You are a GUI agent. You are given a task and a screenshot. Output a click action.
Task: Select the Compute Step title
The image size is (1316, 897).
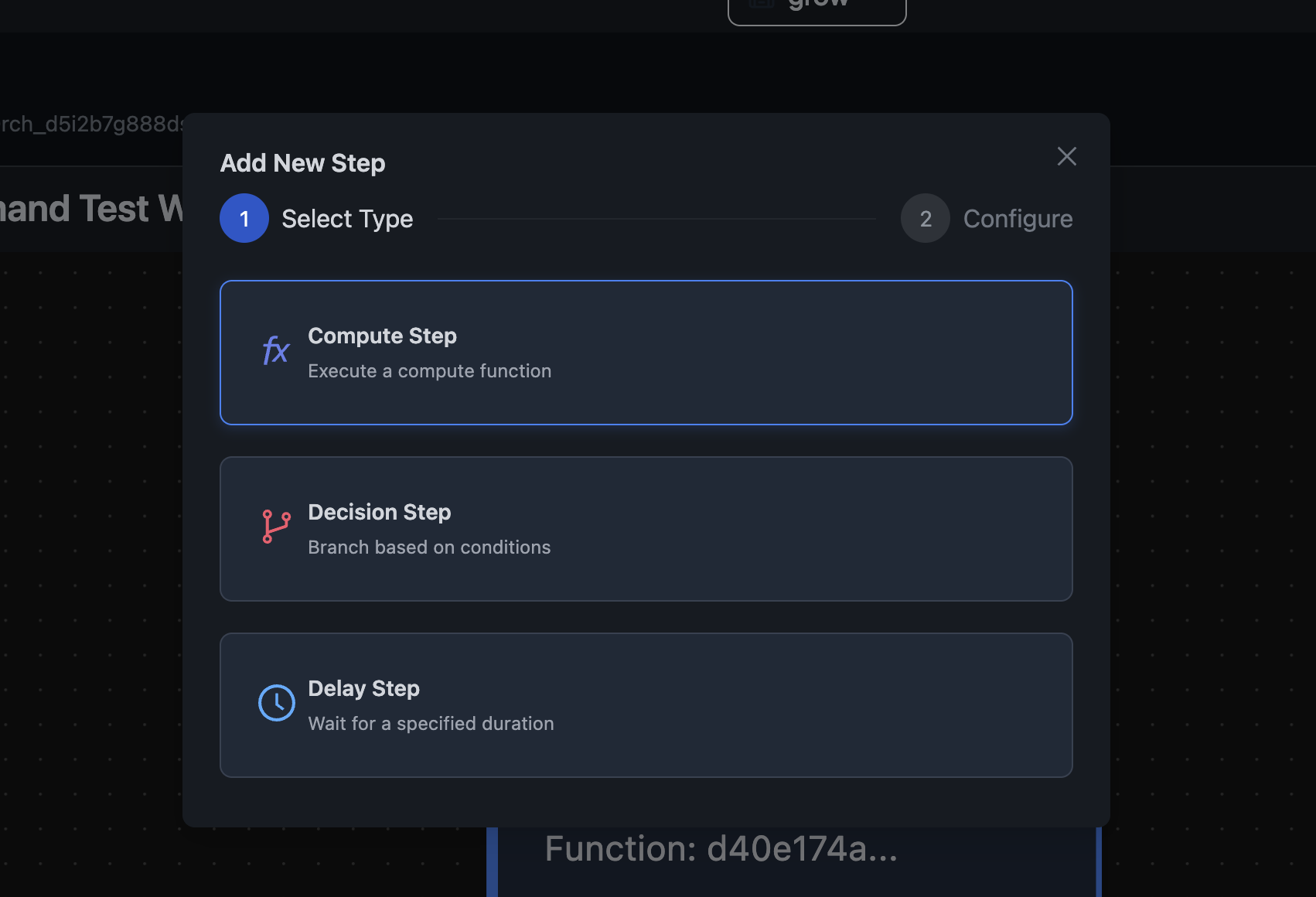[382, 336]
